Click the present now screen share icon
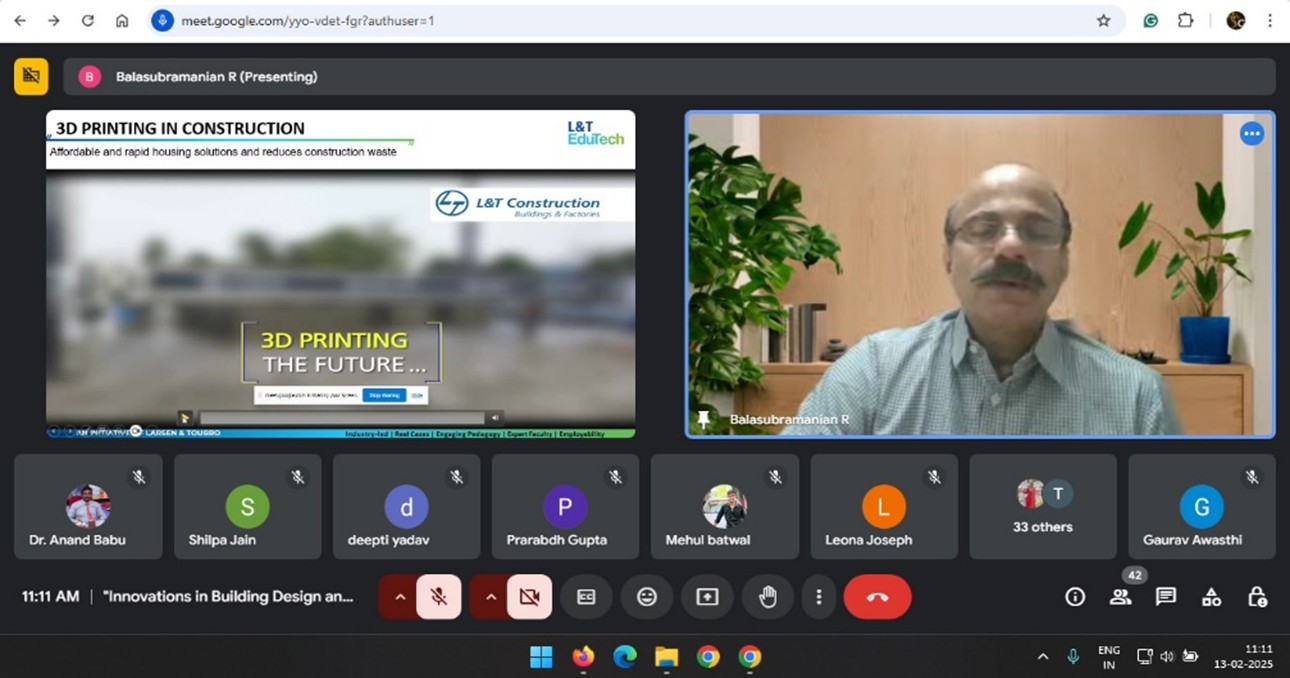The height and width of the screenshot is (678, 1290). click(x=707, y=597)
